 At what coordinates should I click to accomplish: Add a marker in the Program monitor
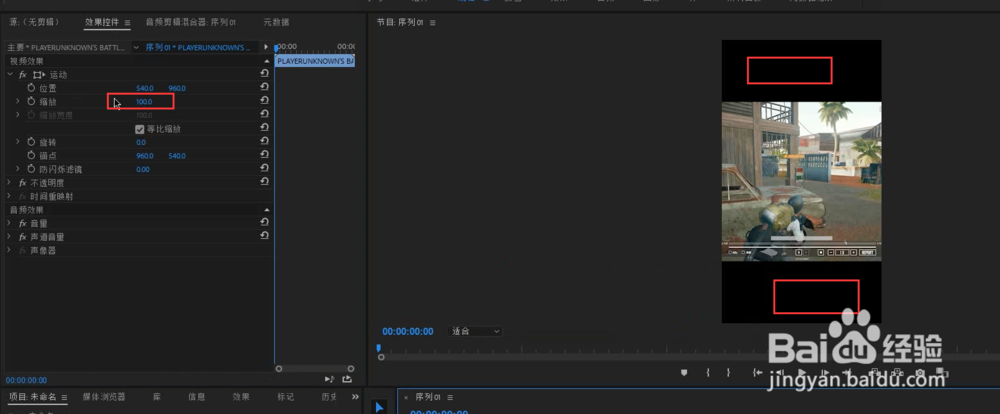click(x=684, y=373)
